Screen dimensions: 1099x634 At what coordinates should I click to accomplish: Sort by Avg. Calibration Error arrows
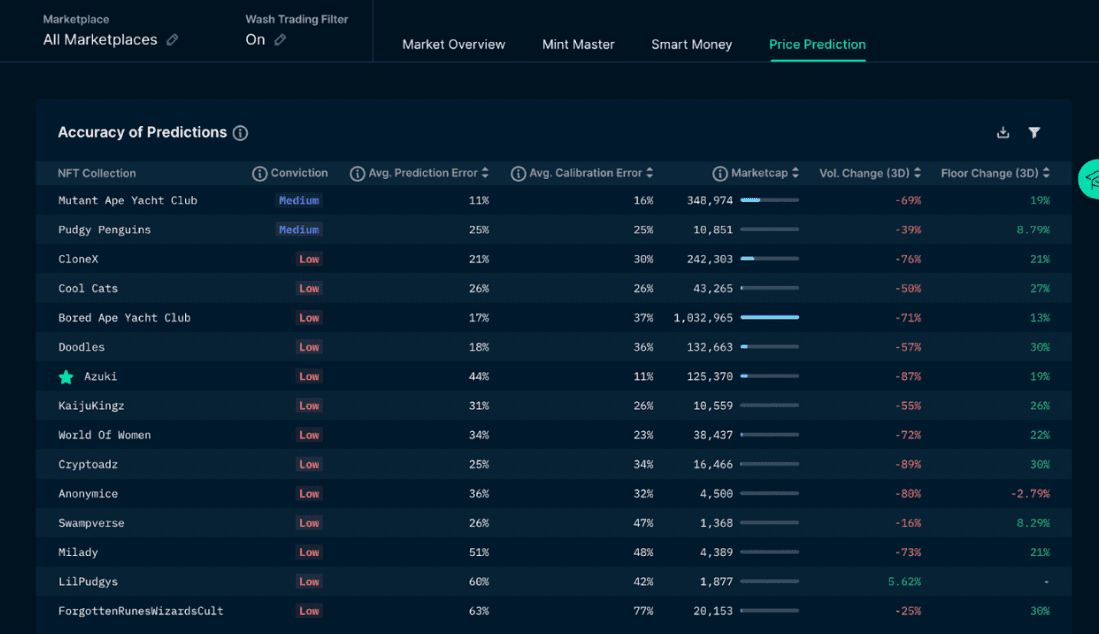point(650,173)
